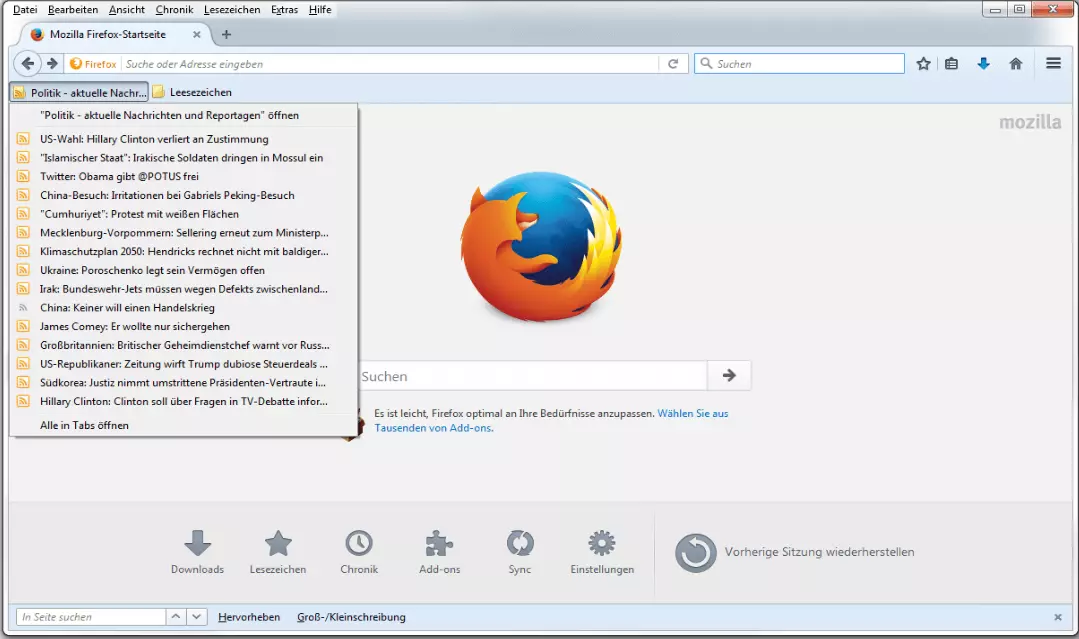This screenshot has height=639, width=1079.
Task: Go to Home page icon
Action: pos(1016,64)
